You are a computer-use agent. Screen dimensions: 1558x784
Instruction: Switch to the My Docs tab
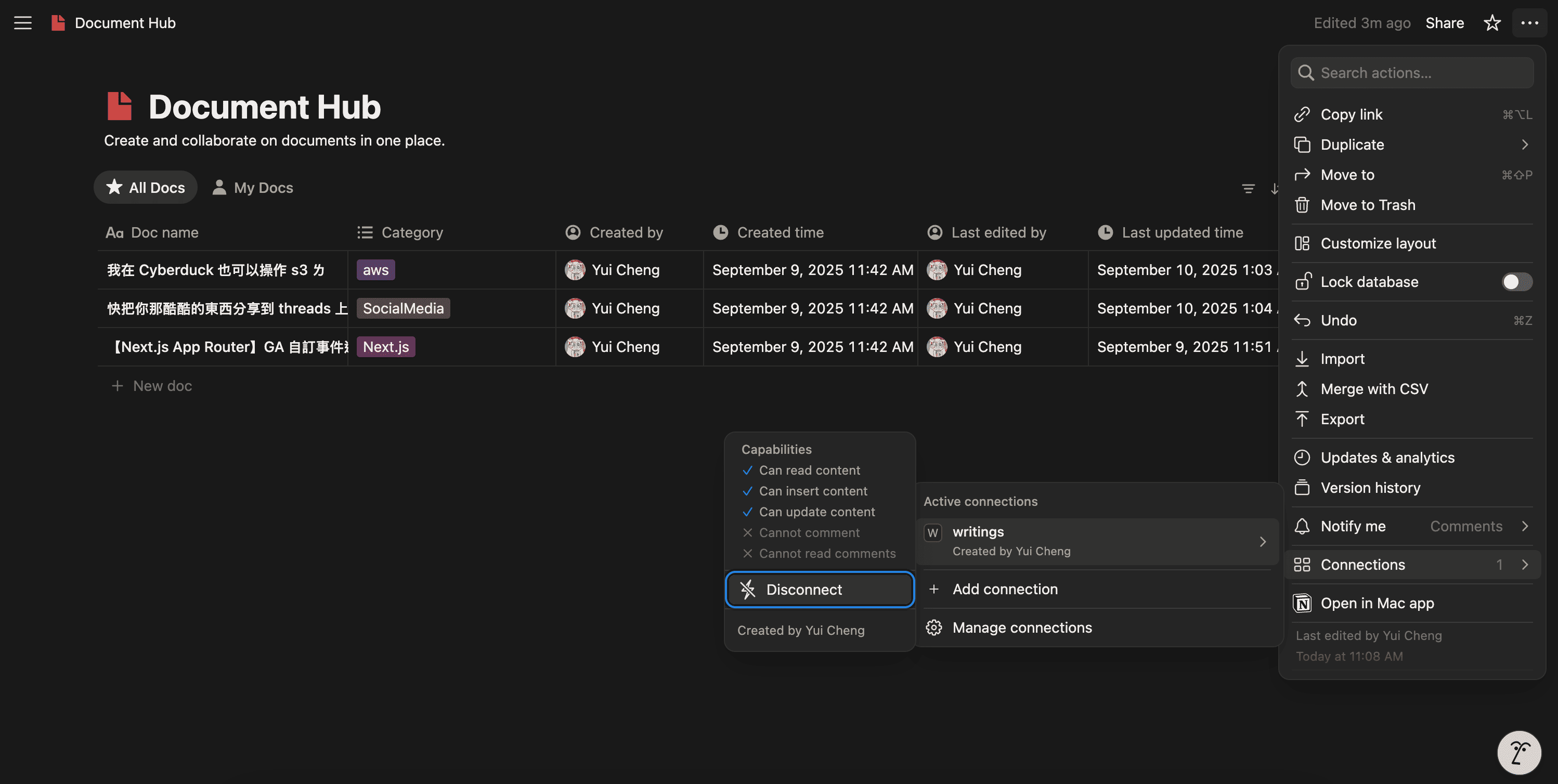[253, 187]
